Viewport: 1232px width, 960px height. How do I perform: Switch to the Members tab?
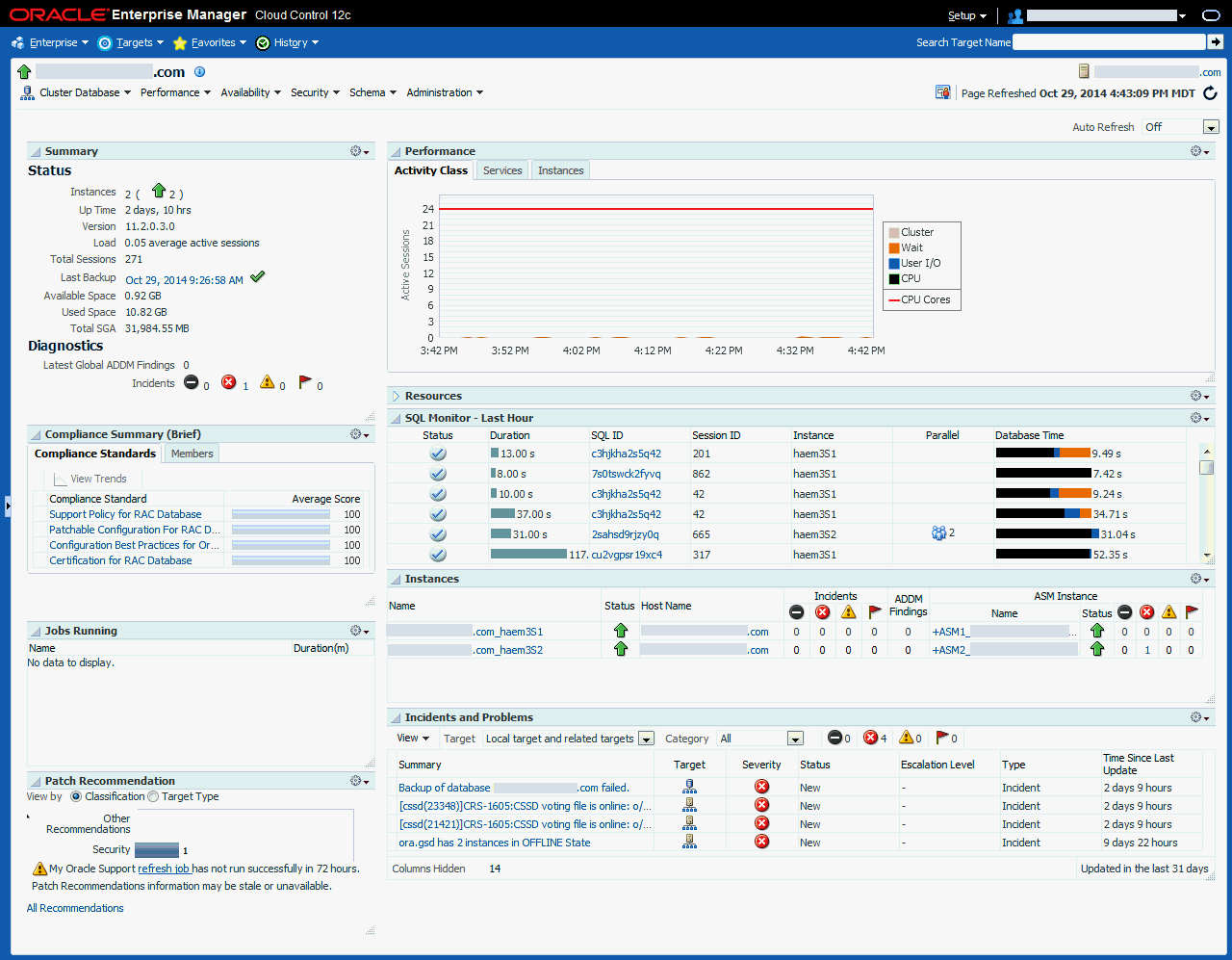192,454
